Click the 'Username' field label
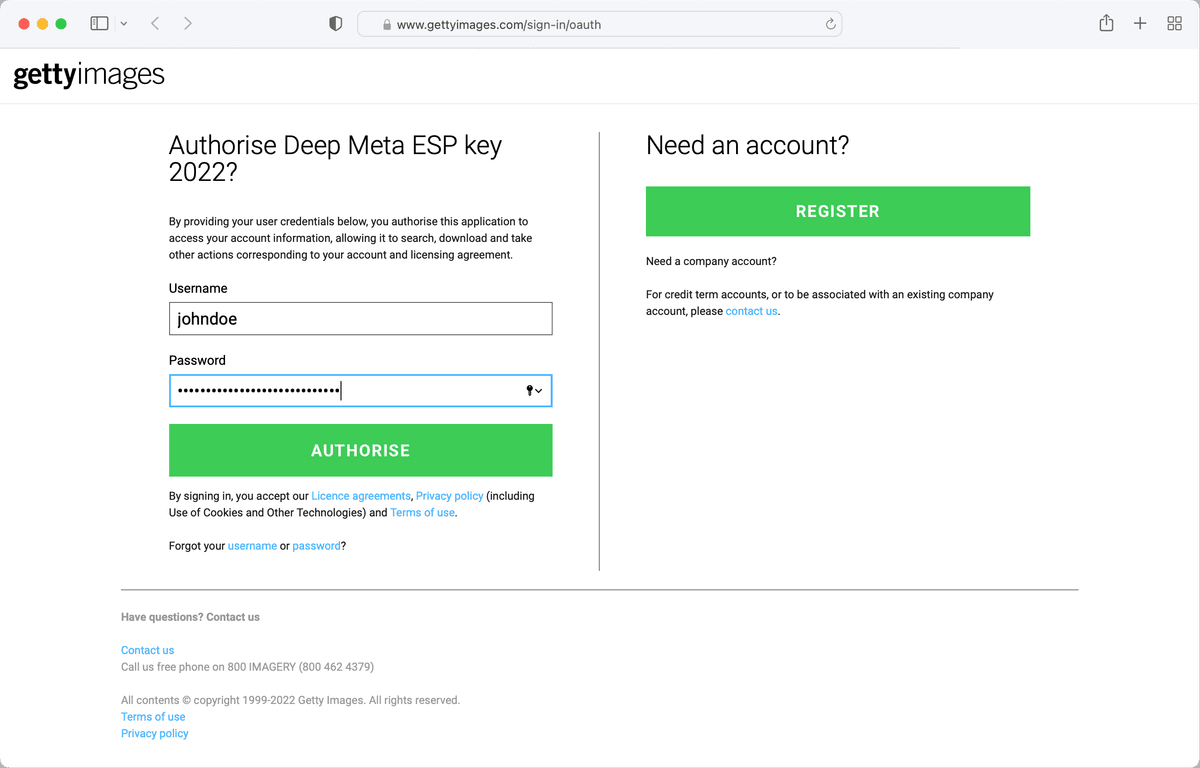Image resolution: width=1200 pixels, height=768 pixels. (198, 288)
